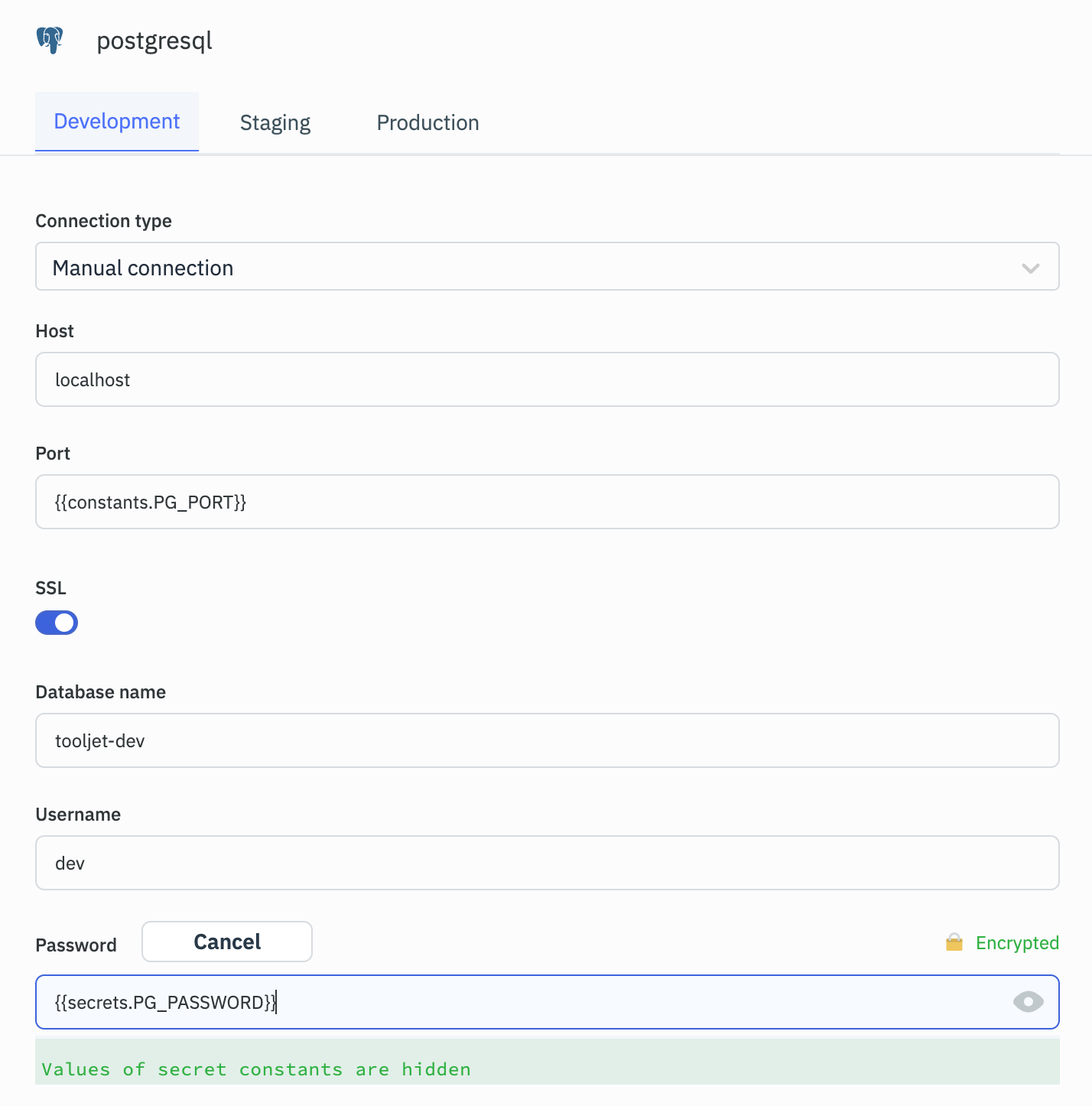Click the Cancel button
This screenshot has height=1106, width=1092.
click(x=226, y=942)
